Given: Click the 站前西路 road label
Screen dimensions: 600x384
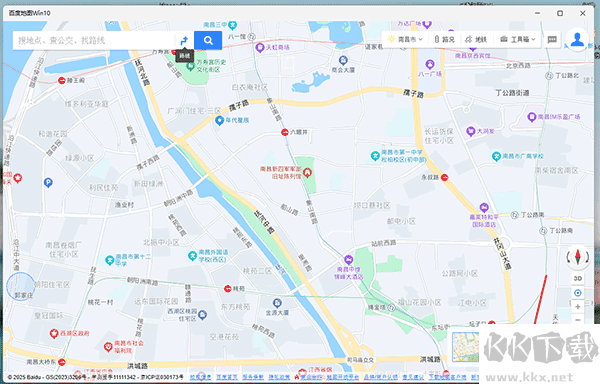Looking at the screenshot, I should (384, 243).
